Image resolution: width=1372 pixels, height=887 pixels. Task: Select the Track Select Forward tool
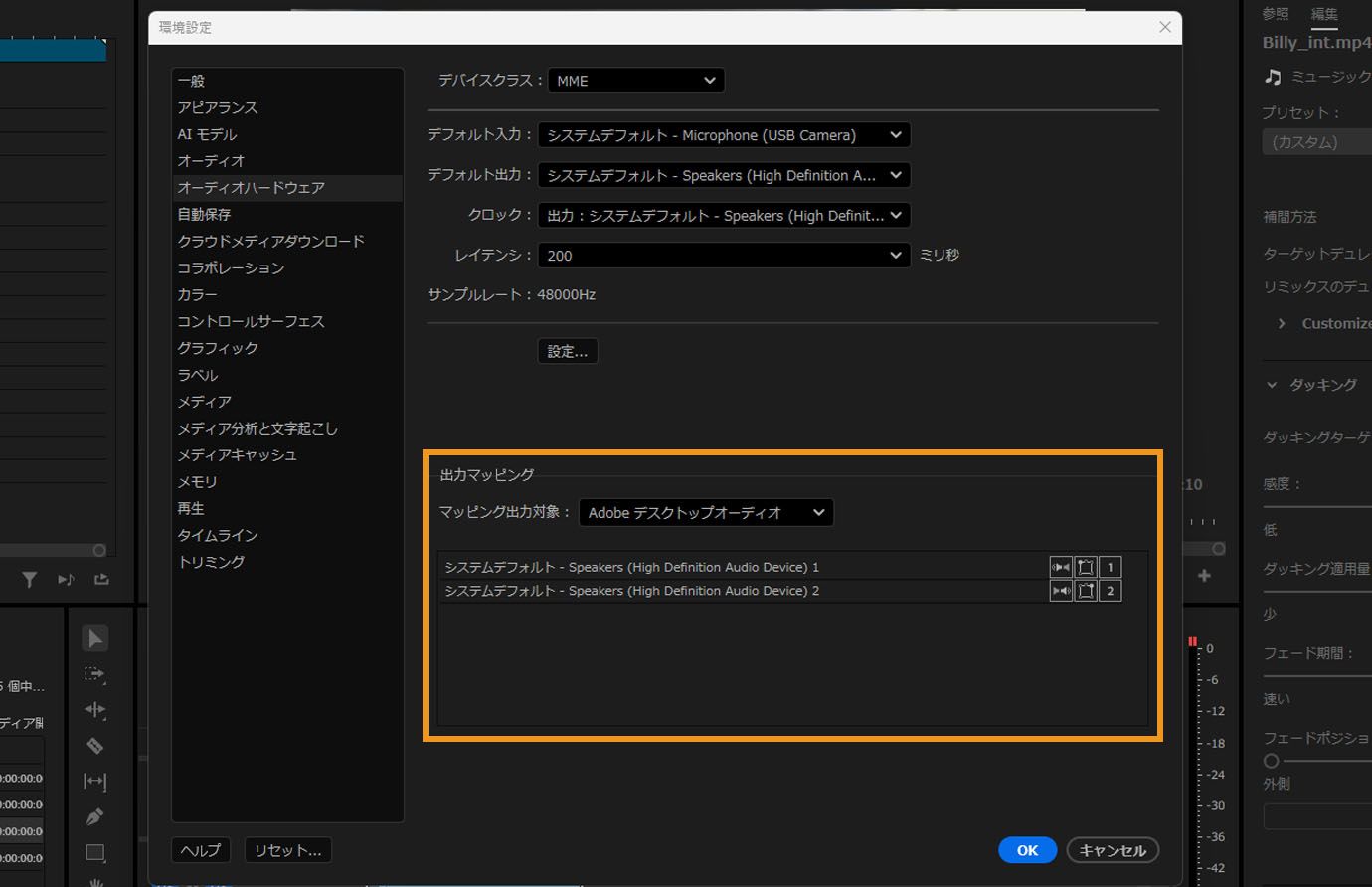tap(95, 674)
